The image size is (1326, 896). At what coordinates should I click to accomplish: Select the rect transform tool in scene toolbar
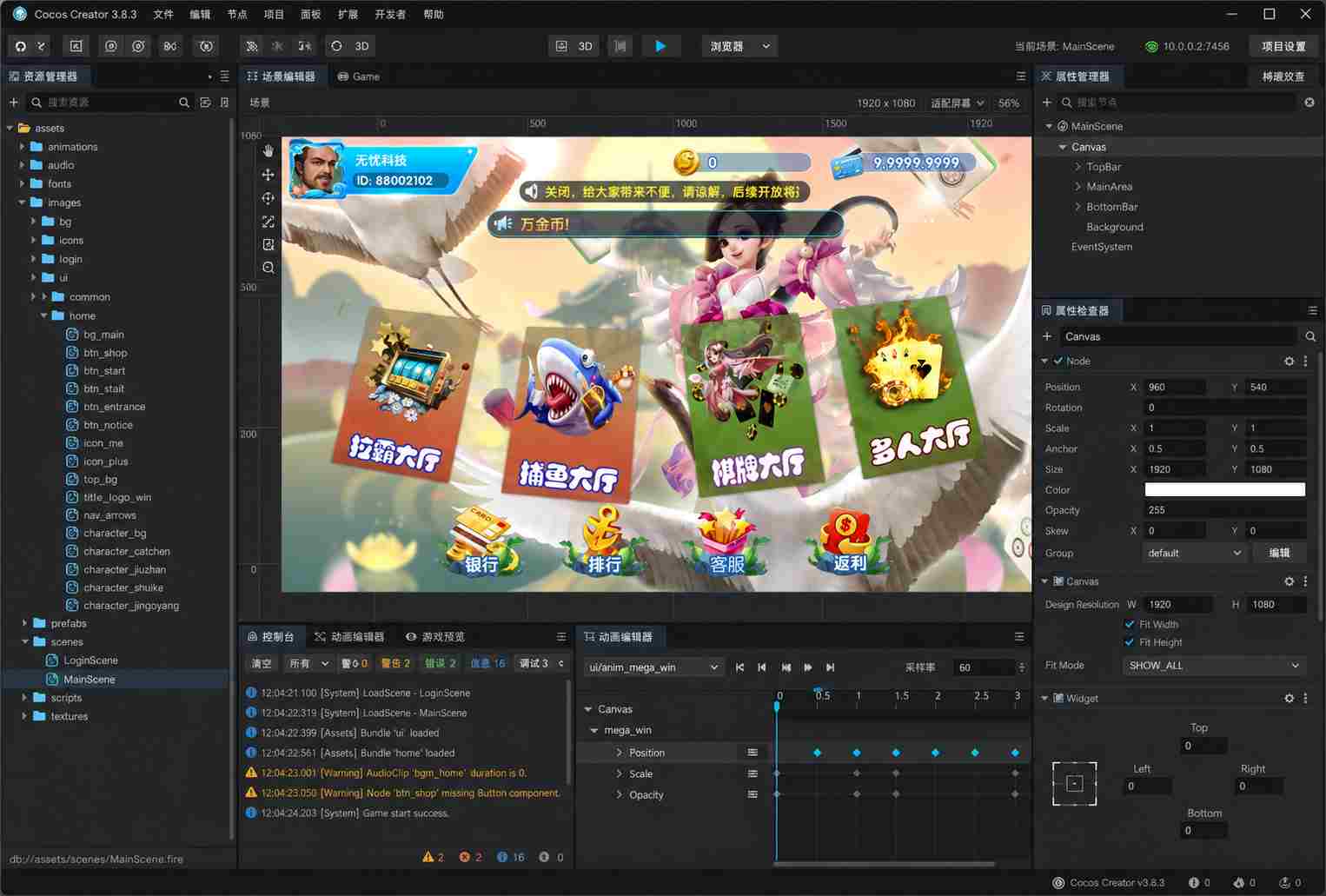coord(268,245)
